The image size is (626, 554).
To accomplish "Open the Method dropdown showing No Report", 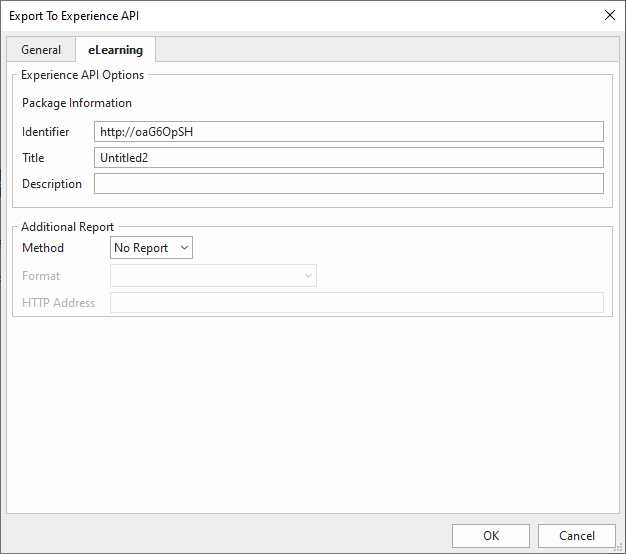I will 151,248.
